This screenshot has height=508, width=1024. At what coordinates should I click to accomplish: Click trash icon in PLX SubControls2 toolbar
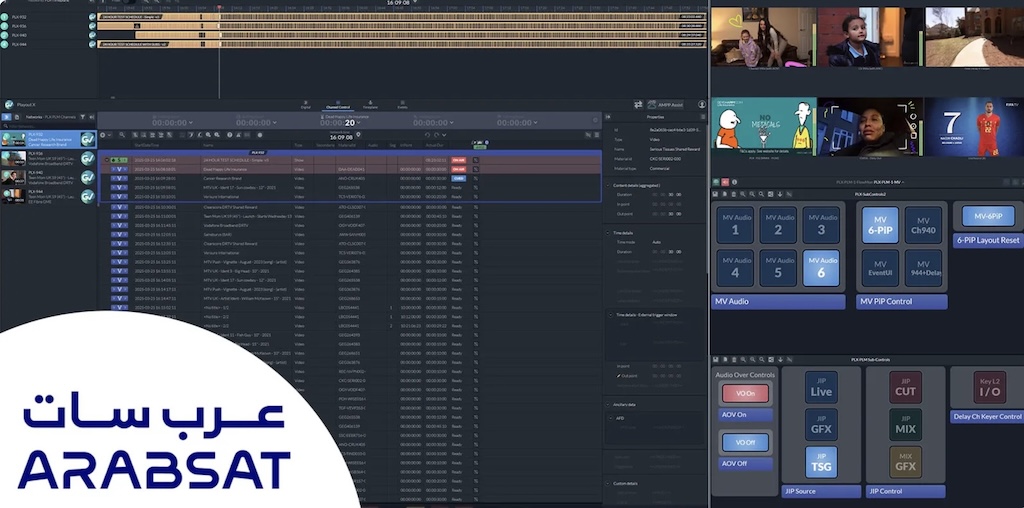(x=733, y=194)
